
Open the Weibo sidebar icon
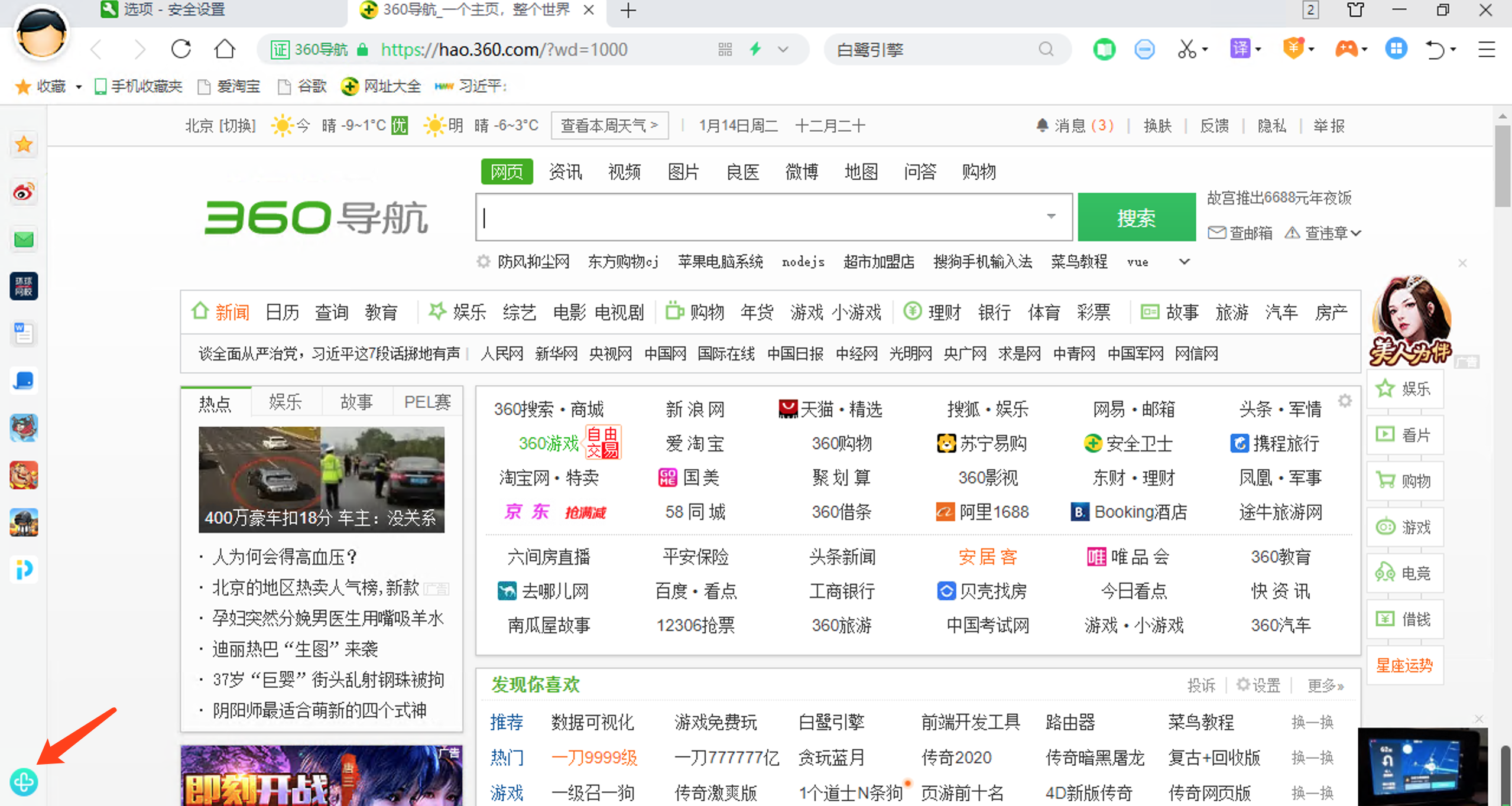(x=24, y=192)
